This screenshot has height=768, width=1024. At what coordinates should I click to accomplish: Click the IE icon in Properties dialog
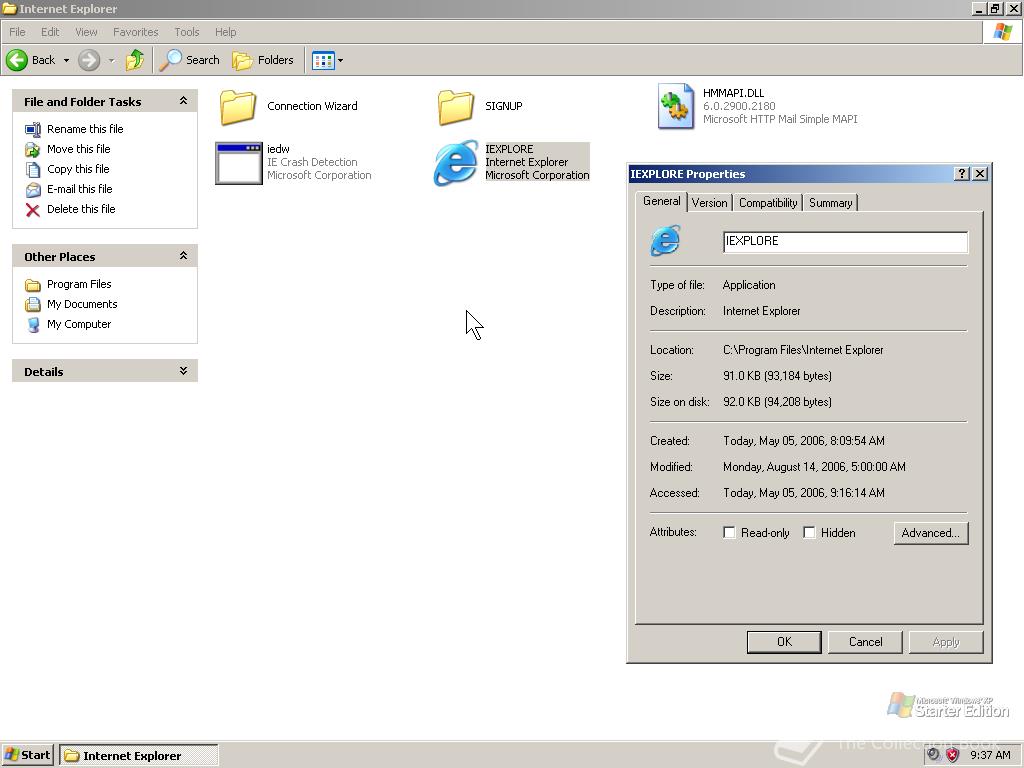click(x=665, y=241)
